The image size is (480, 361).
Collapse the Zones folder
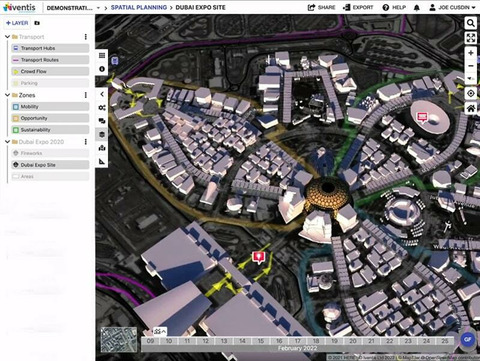7,95
